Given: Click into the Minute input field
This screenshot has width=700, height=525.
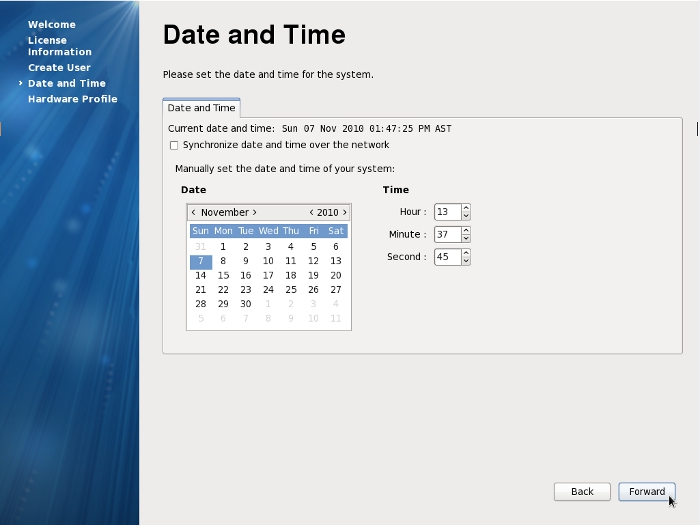Looking at the screenshot, I should [x=446, y=235].
